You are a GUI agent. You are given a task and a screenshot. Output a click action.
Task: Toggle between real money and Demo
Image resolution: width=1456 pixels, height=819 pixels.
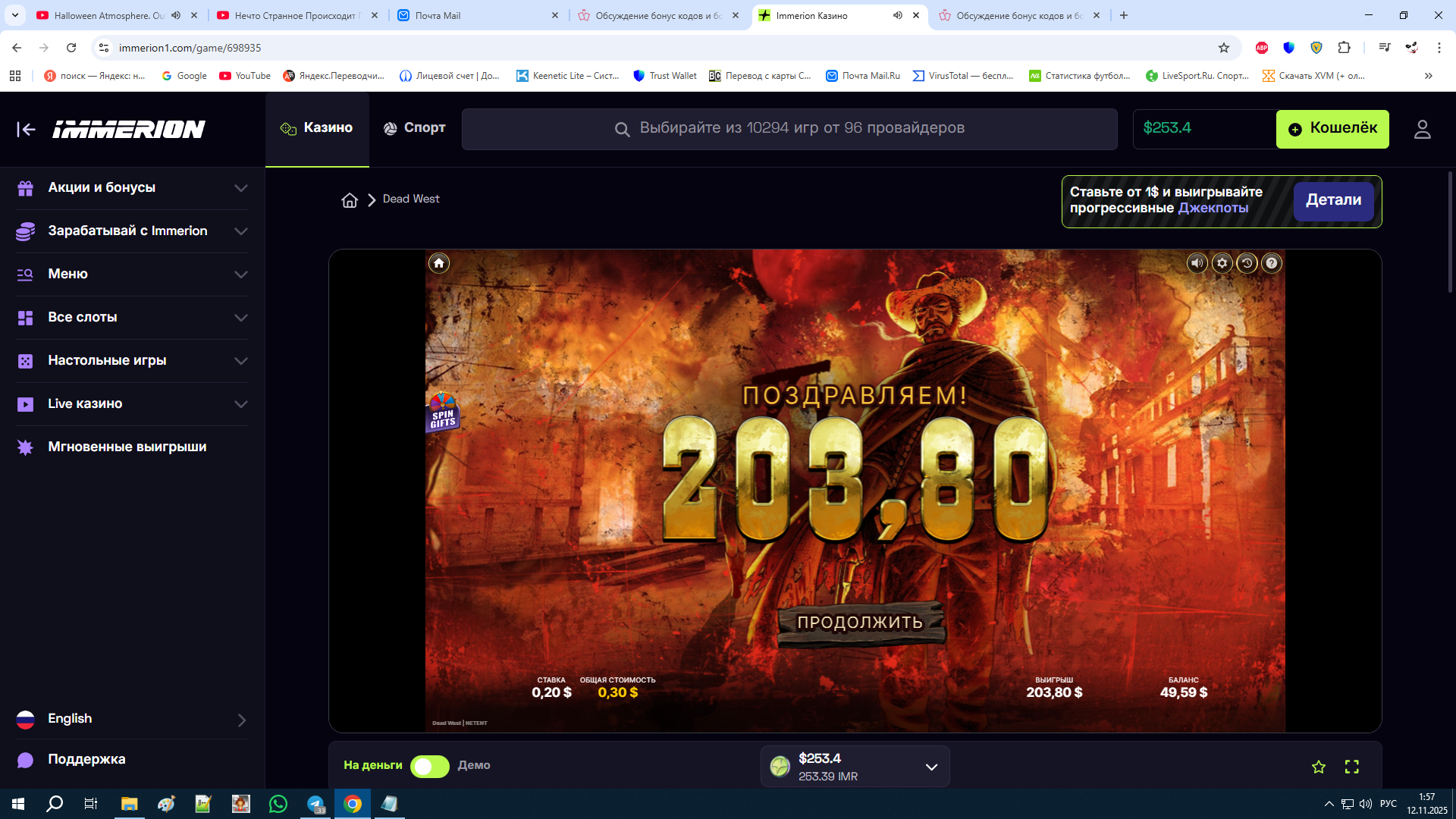click(x=429, y=766)
